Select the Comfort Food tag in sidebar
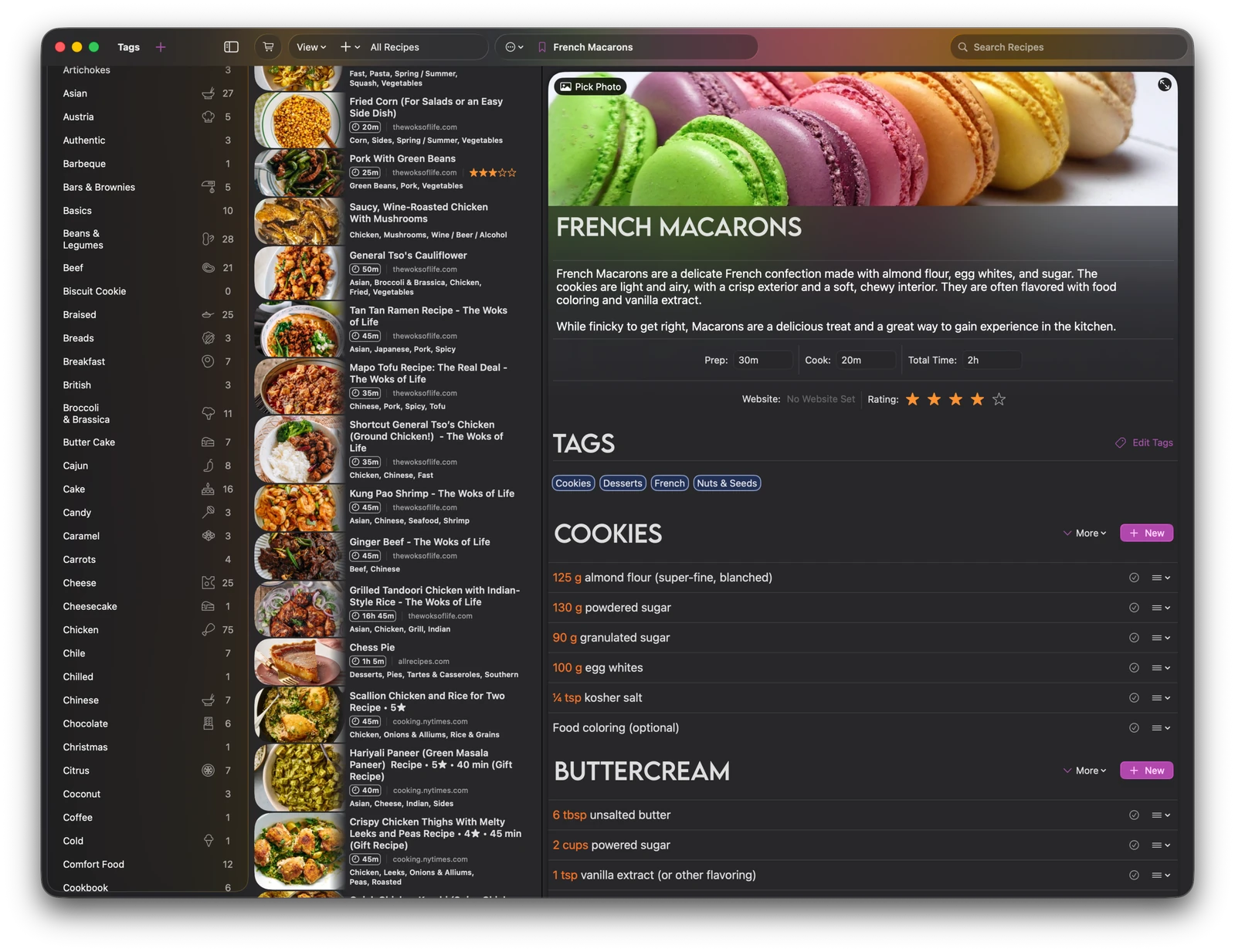 point(93,864)
